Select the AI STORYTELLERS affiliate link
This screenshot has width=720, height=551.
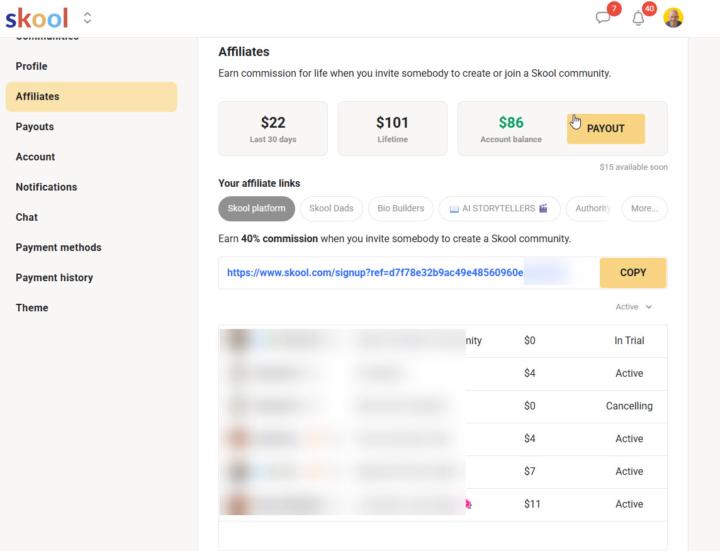[x=499, y=208]
